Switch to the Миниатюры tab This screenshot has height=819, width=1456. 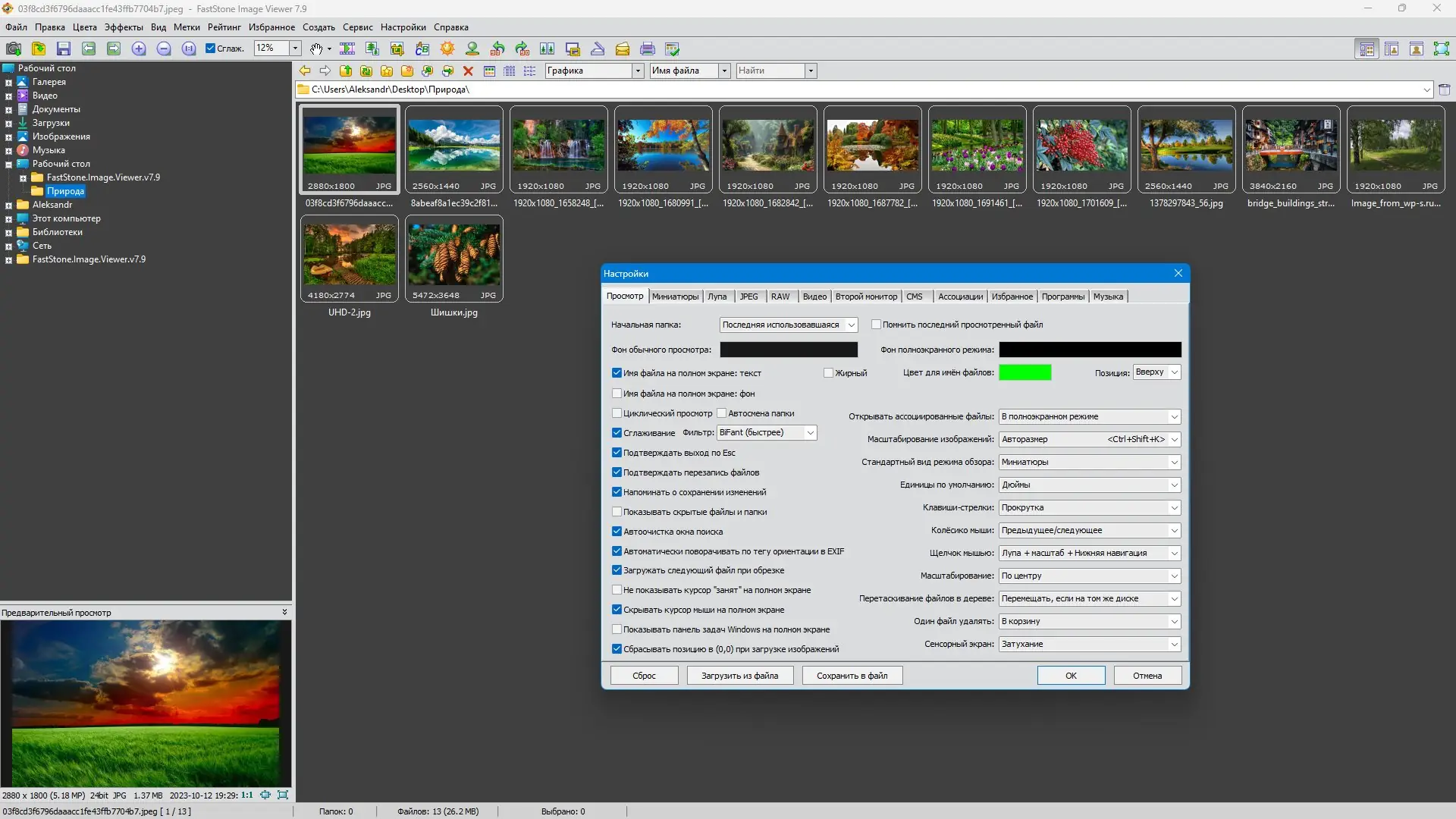[674, 297]
